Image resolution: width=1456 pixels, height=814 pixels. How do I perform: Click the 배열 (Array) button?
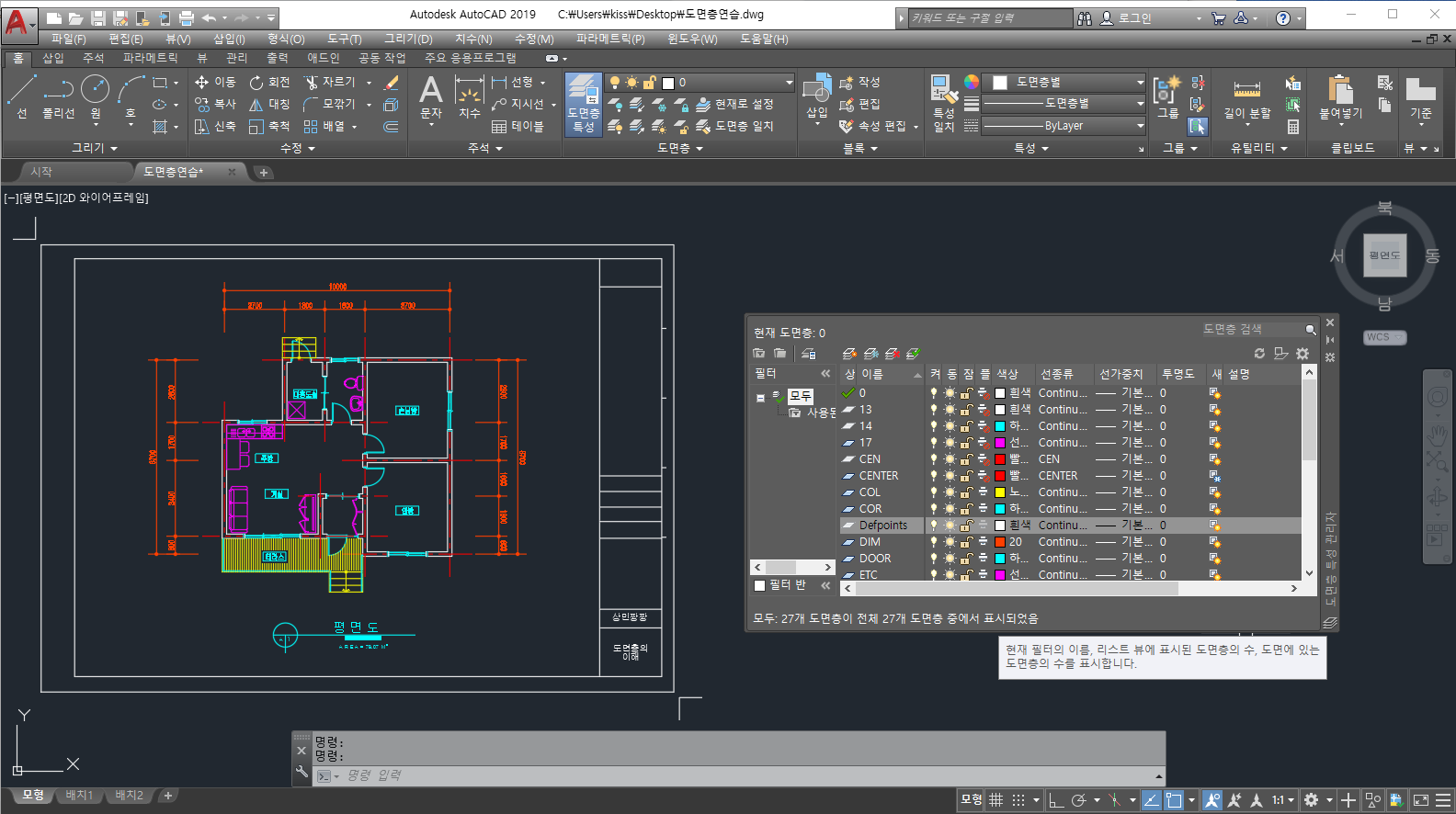pyautogui.click(x=324, y=126)
